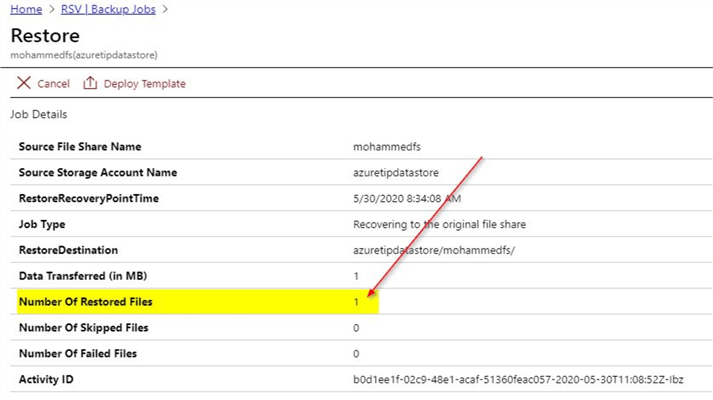The width and height of the screenshot is (713, 400).
Task: Click the mohammedfs(azuretipdatastore) subtitle
Action: click(84, 54)
